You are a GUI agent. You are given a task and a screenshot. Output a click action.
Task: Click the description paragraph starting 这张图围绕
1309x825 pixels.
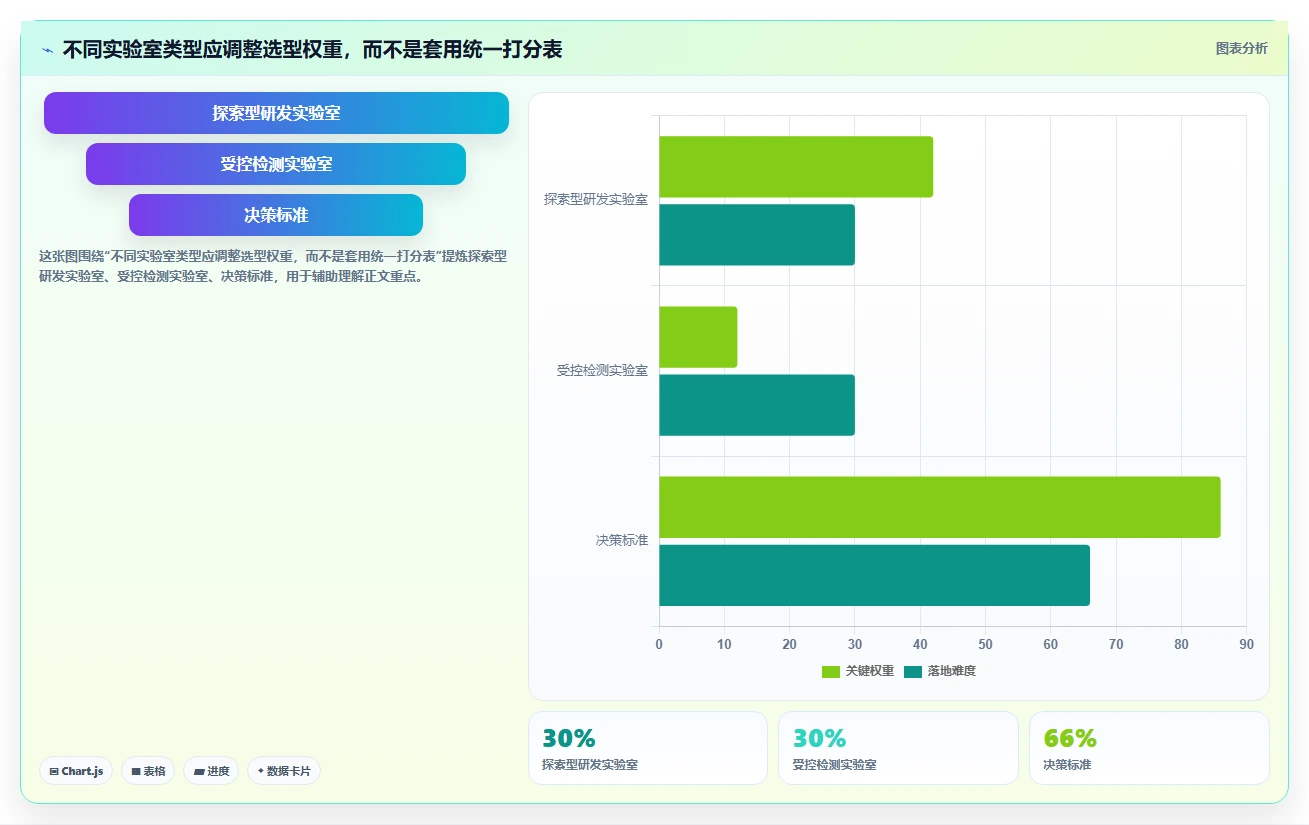click(273, 267)
